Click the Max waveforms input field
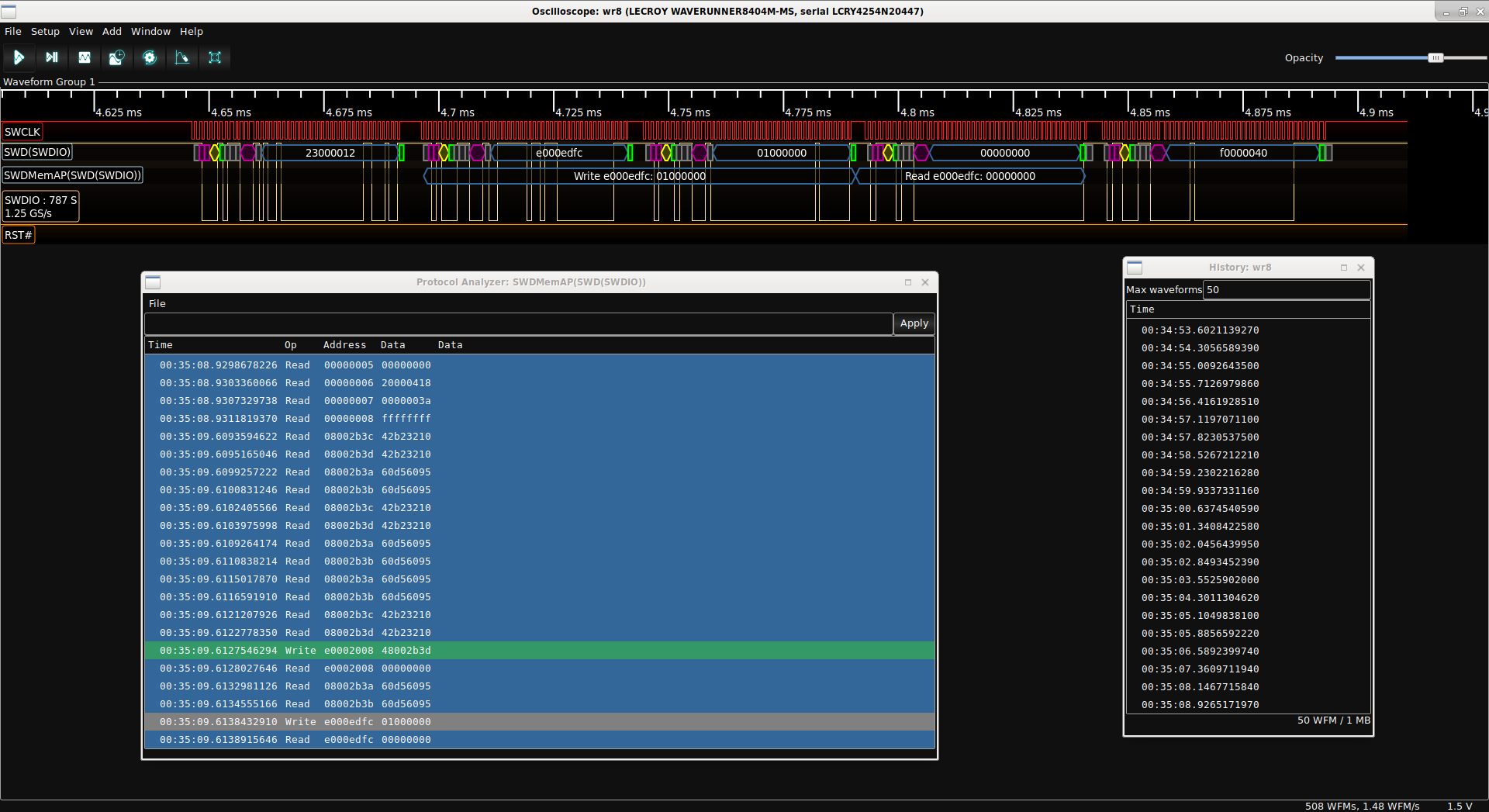Viewport: 1489px width, 812px height. coord(1287,290)
